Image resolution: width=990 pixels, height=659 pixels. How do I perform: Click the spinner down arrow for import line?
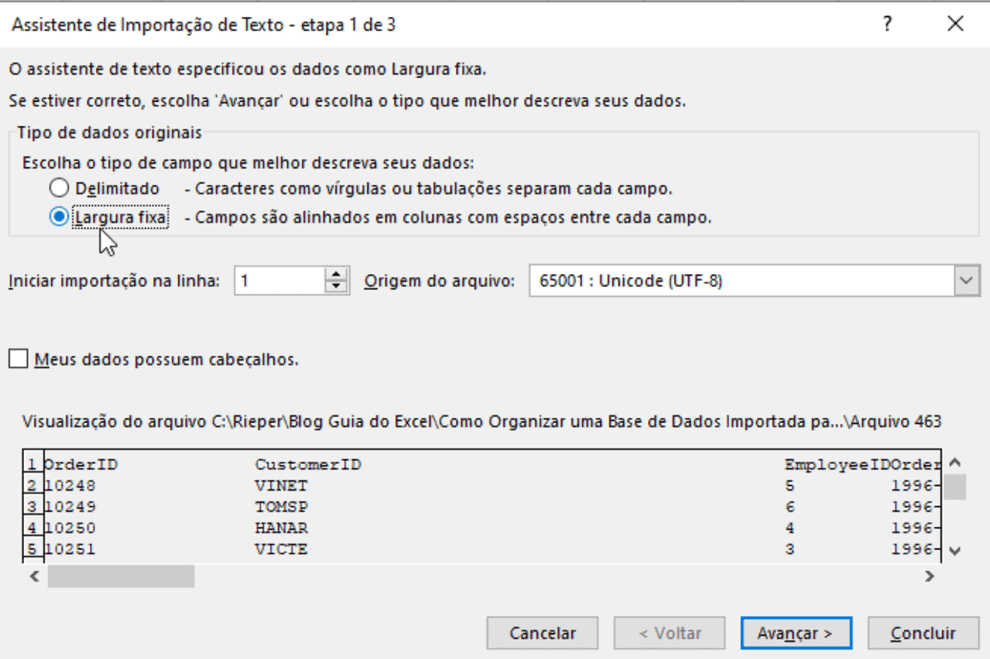tap(337, 286)
